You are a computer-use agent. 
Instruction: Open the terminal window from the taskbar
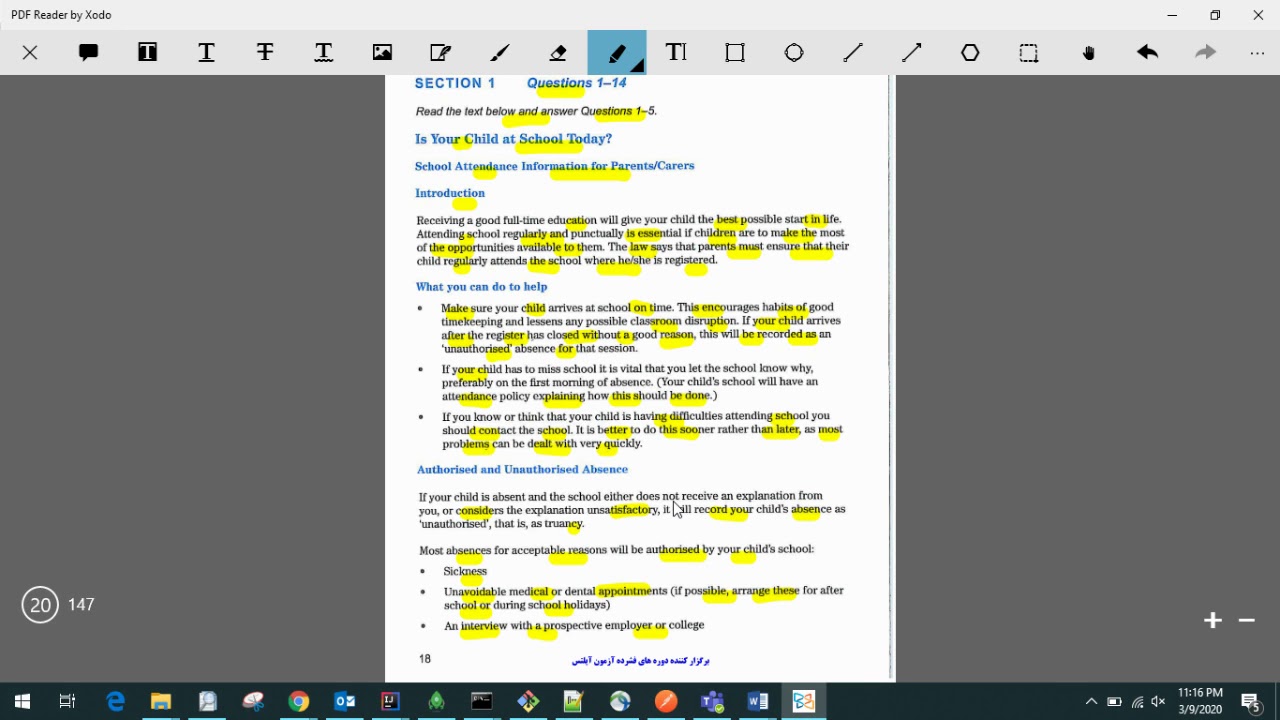click(482, 702)
